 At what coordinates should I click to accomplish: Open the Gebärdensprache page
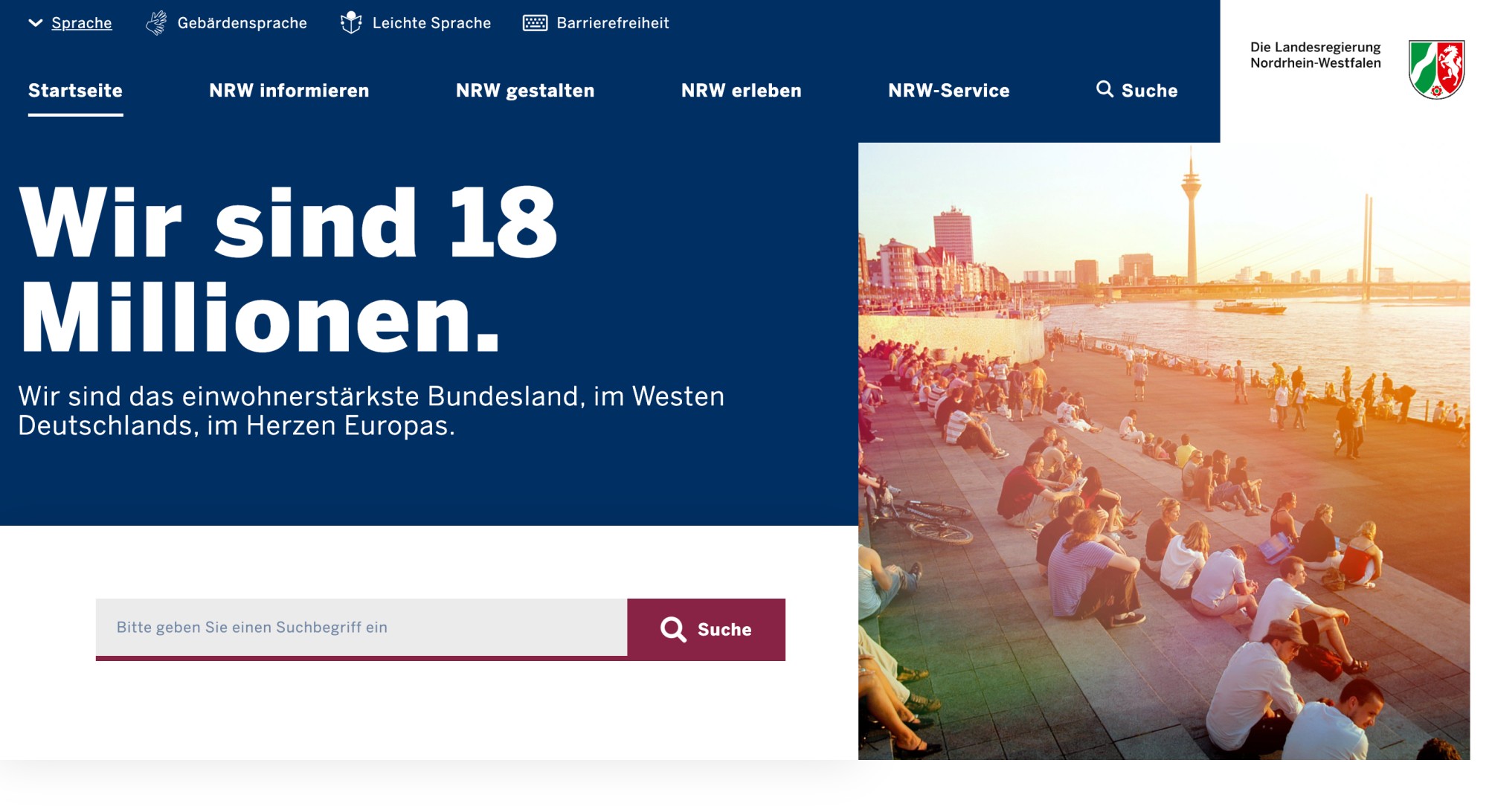click(x=242, y=23)
